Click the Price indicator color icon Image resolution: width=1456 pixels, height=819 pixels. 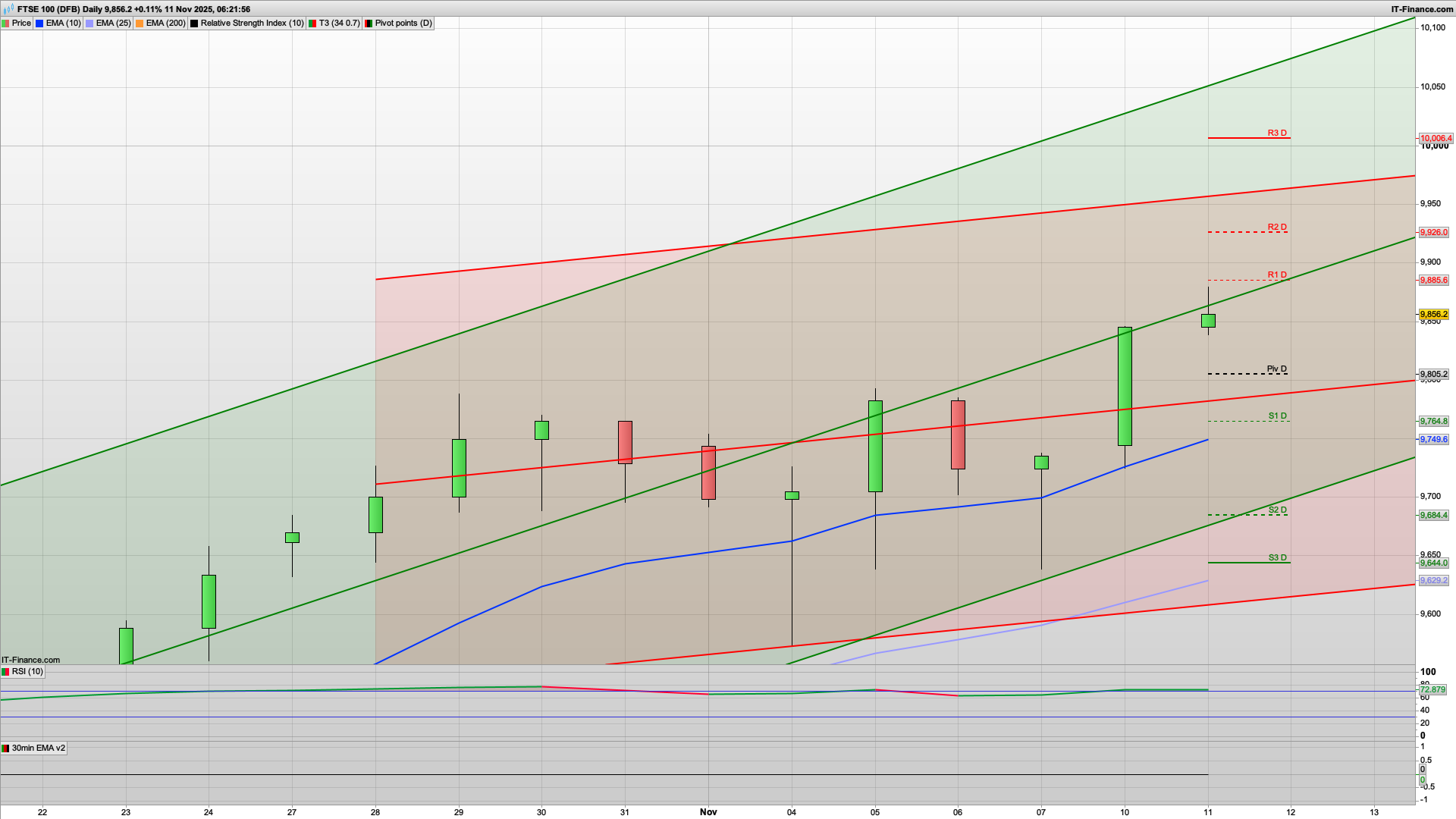(x=6, y=24)
